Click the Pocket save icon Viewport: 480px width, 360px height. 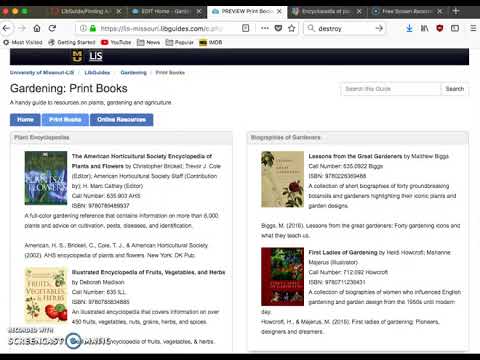(x=278, y=28)
